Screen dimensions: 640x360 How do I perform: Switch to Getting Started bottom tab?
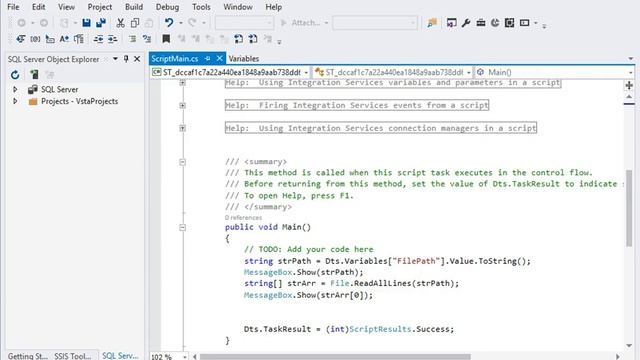click(27, 356)
